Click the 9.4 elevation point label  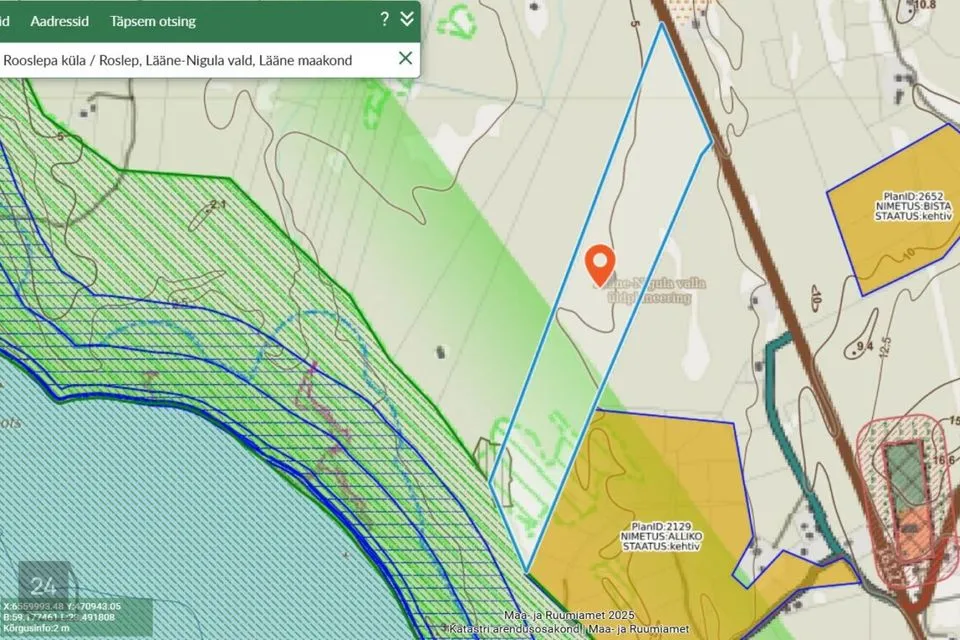(865, 347)
